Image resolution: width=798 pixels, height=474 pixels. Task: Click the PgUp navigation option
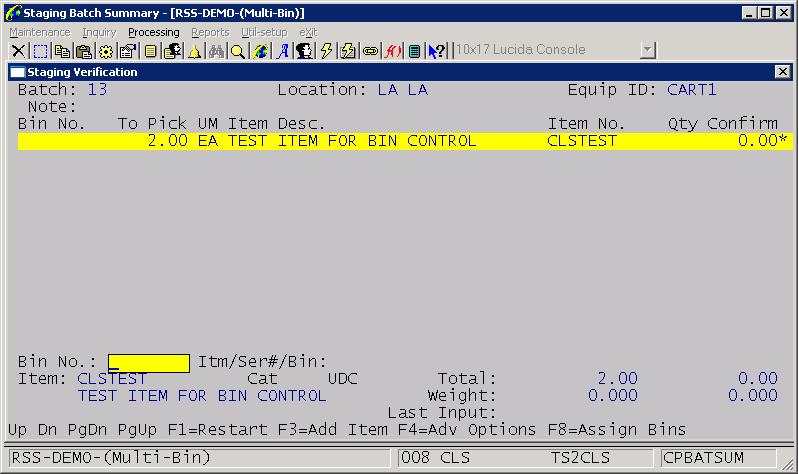137,430
